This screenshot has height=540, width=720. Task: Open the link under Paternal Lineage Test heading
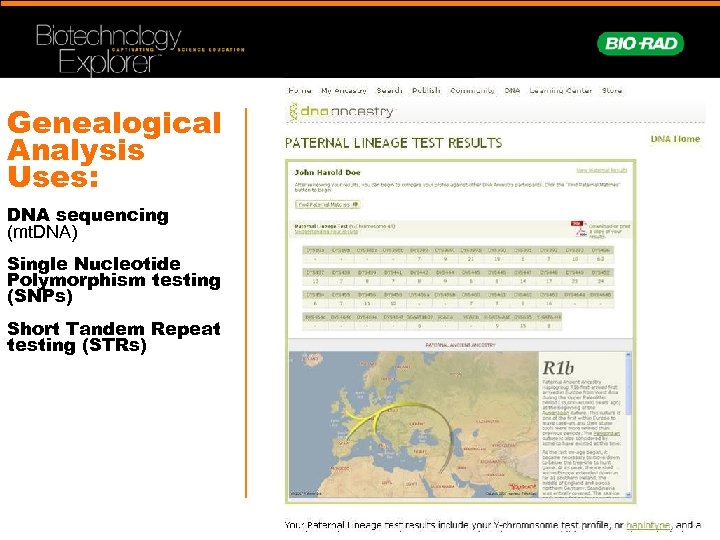326,232
